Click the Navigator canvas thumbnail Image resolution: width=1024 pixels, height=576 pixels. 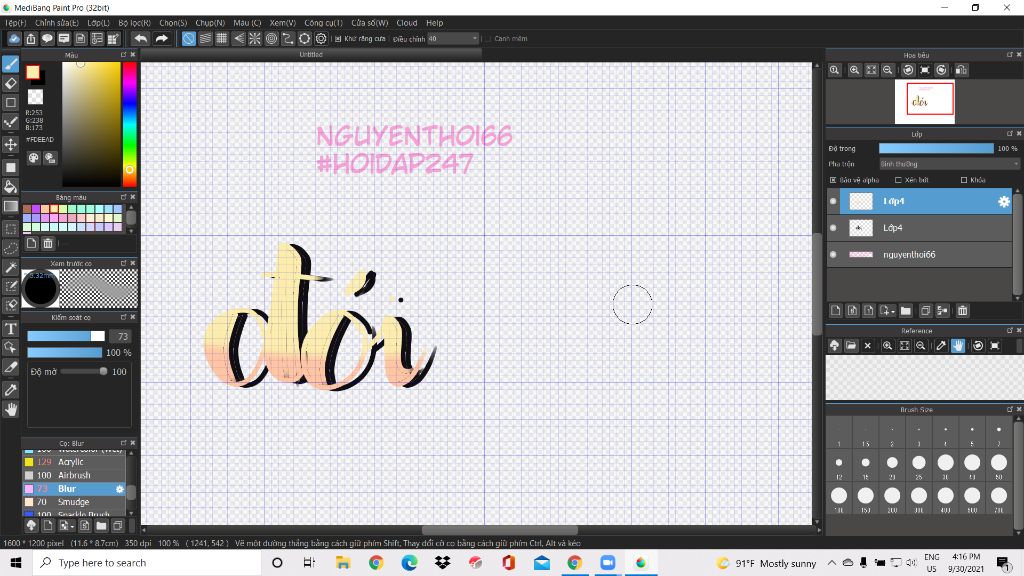point(925,101)
